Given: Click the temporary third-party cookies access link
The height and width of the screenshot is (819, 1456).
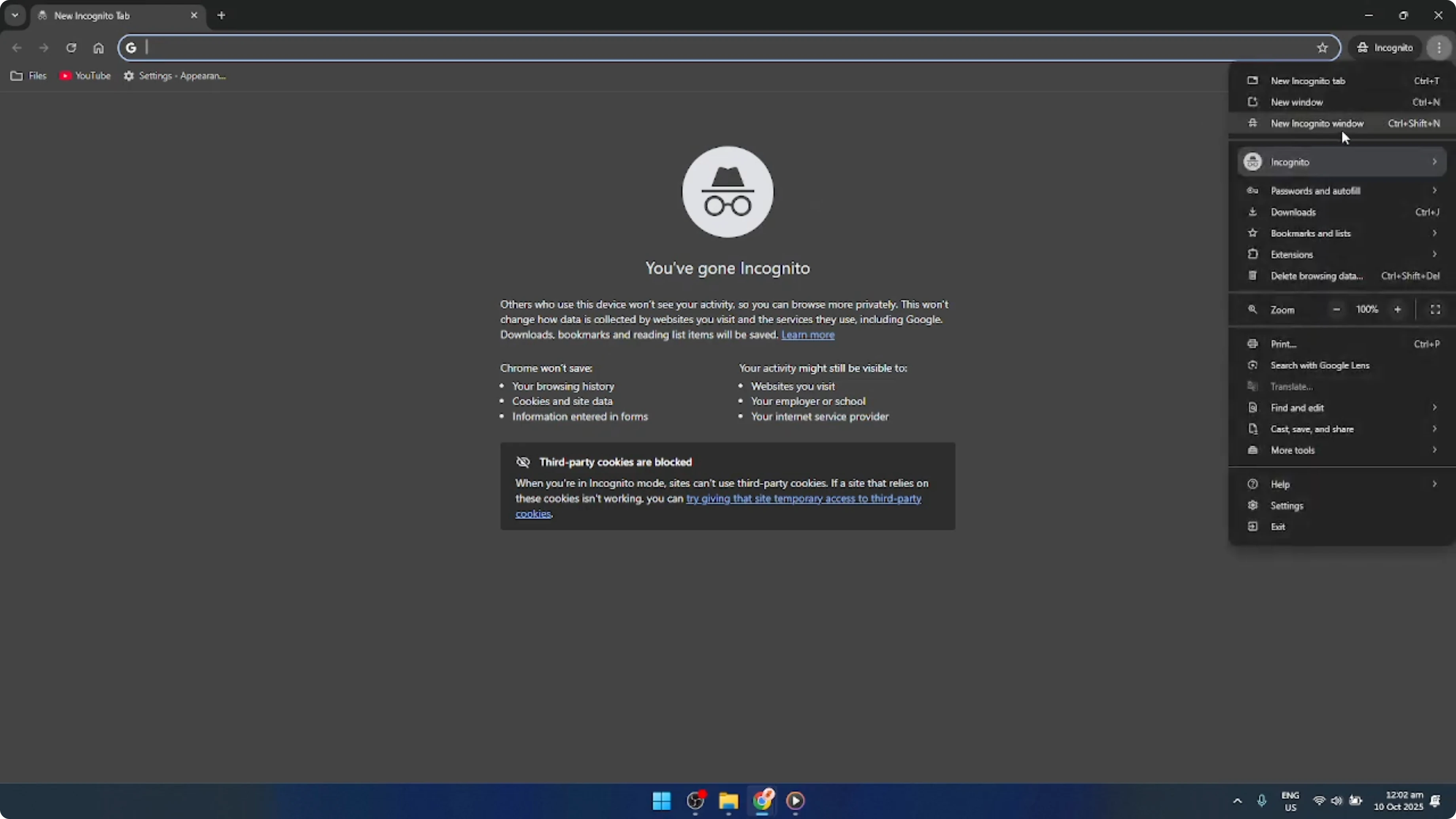Looking at the screenshot, I should coord(803,499).
